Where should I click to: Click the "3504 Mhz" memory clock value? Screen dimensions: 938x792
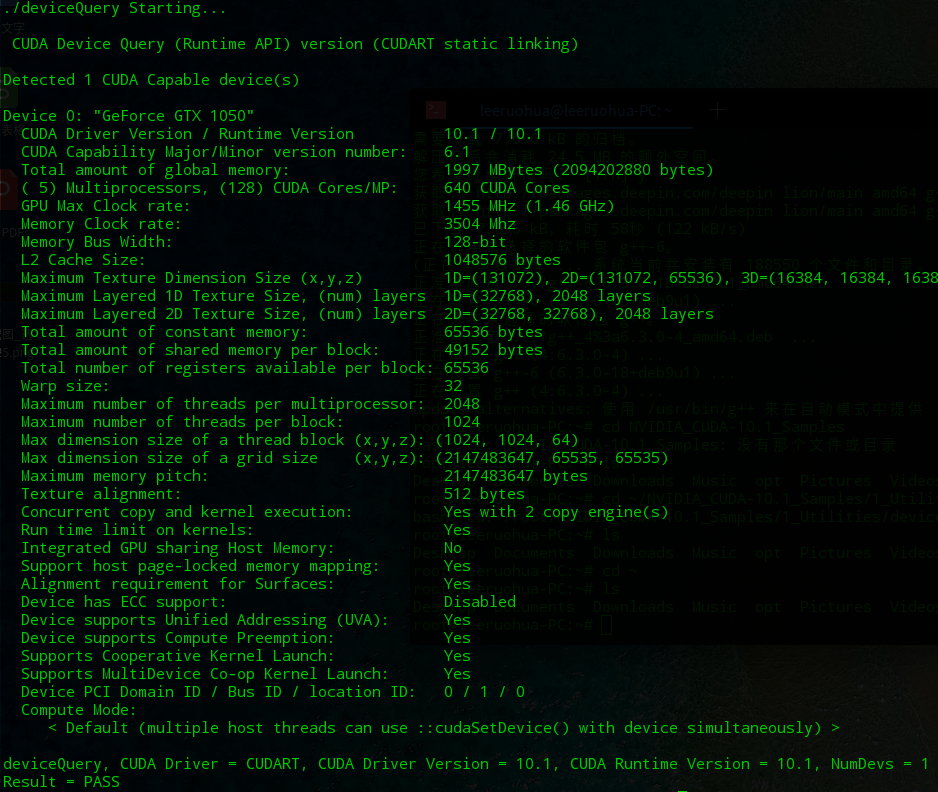(x=480, y=224)
